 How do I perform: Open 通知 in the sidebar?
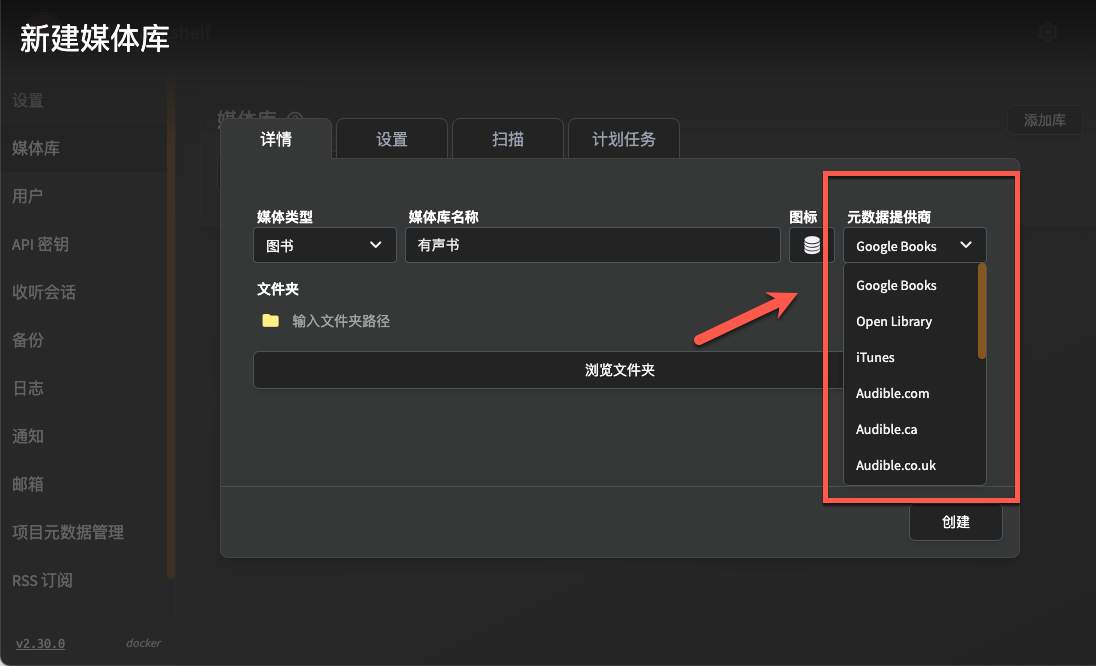click(84, 436)
